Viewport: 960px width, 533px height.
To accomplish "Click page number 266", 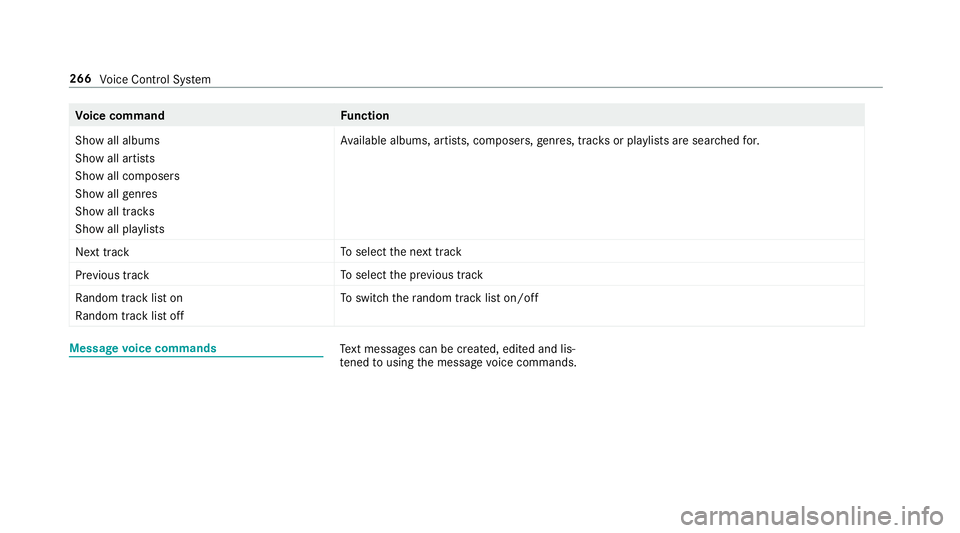I will (80, 78).
